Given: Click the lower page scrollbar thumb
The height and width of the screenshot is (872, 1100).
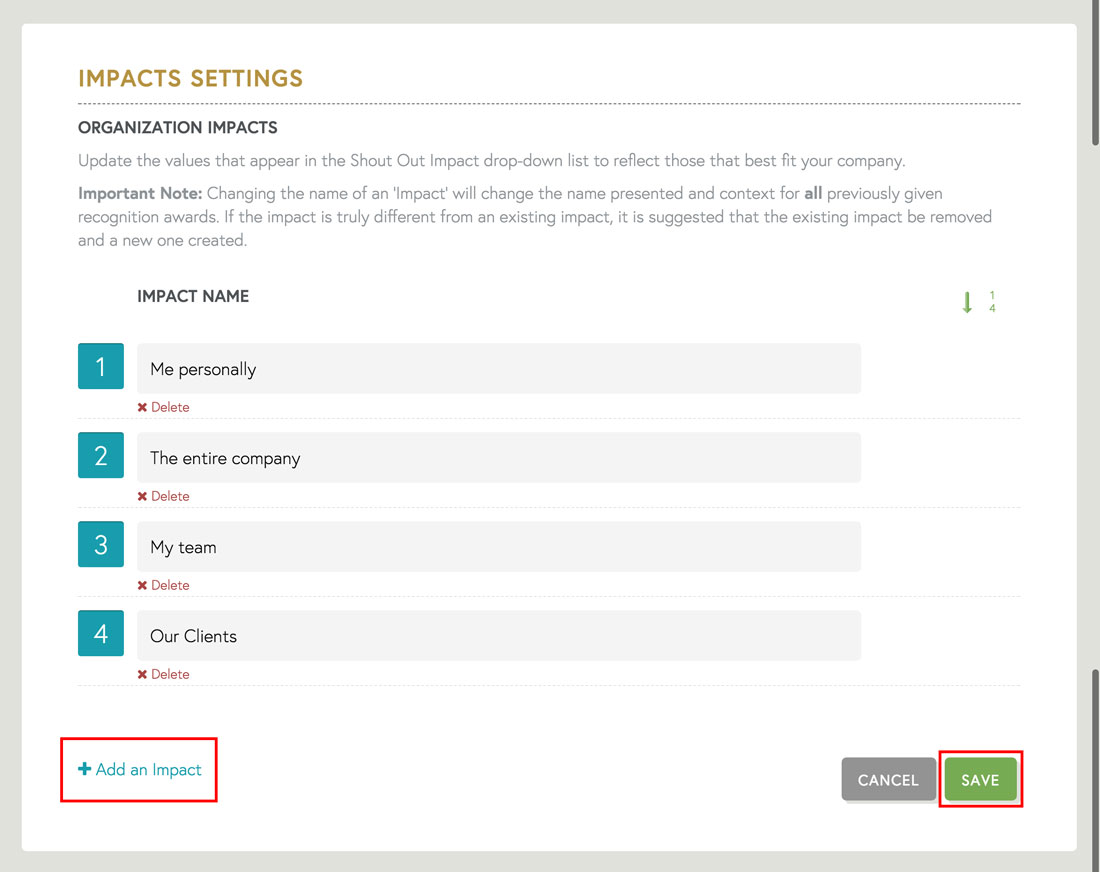Looking at the screenshot, I should 1095,770.
